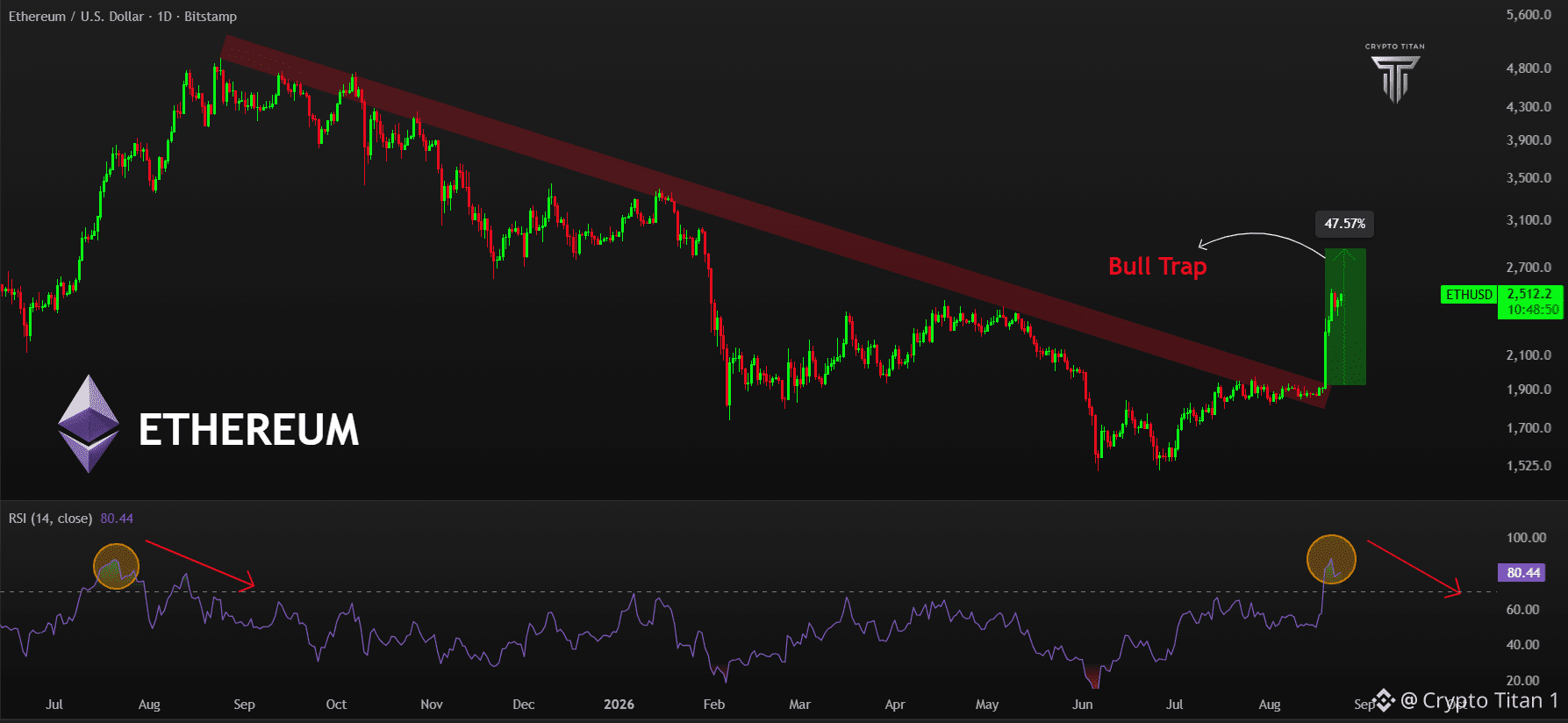Screen dimensions: 1568x723
Task: Click the 5,600.00 price axis label
Action: pyautogui.click(x=1529, y=15)
